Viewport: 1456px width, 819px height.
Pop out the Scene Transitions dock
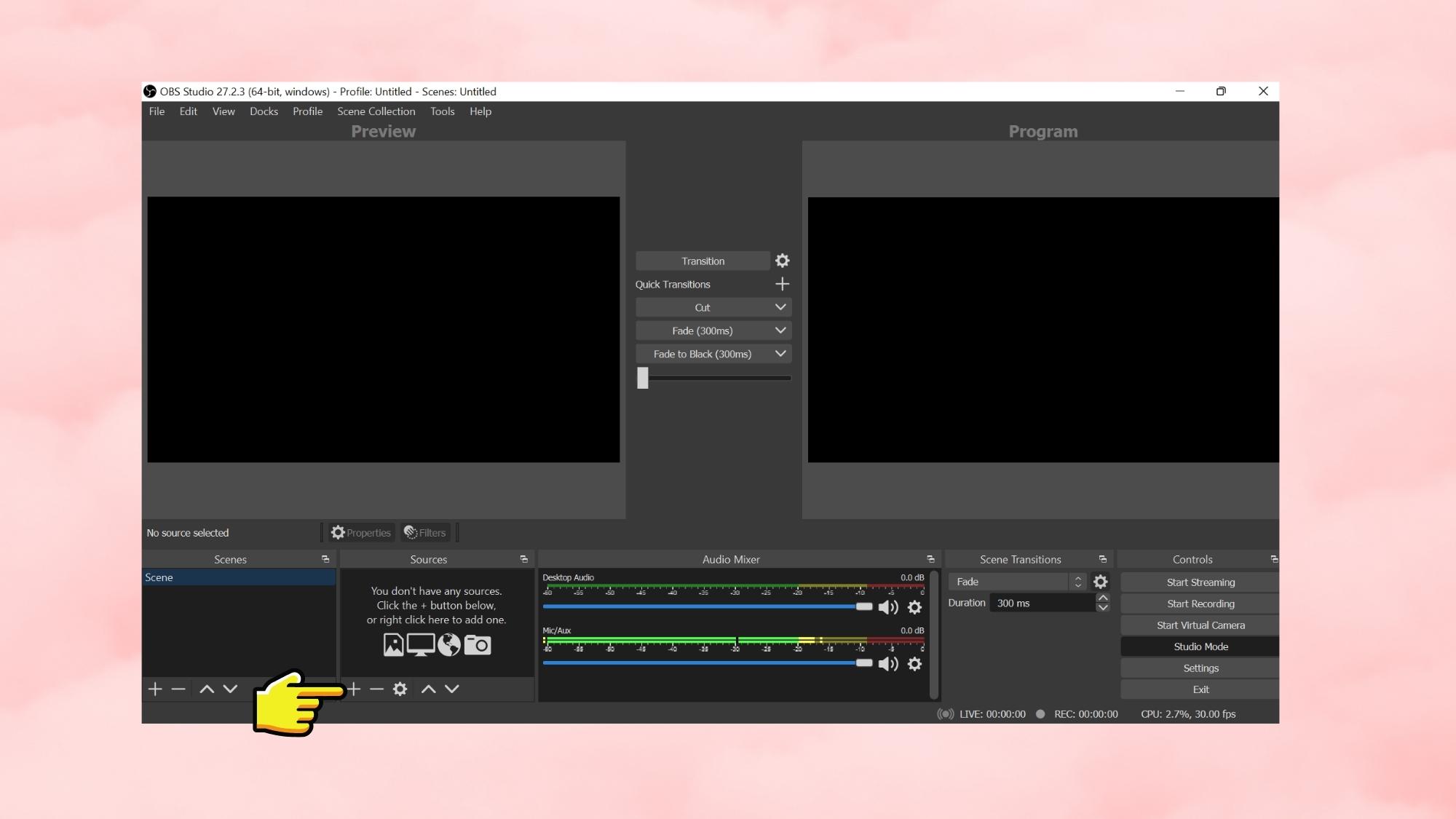tap(1102, 559)
